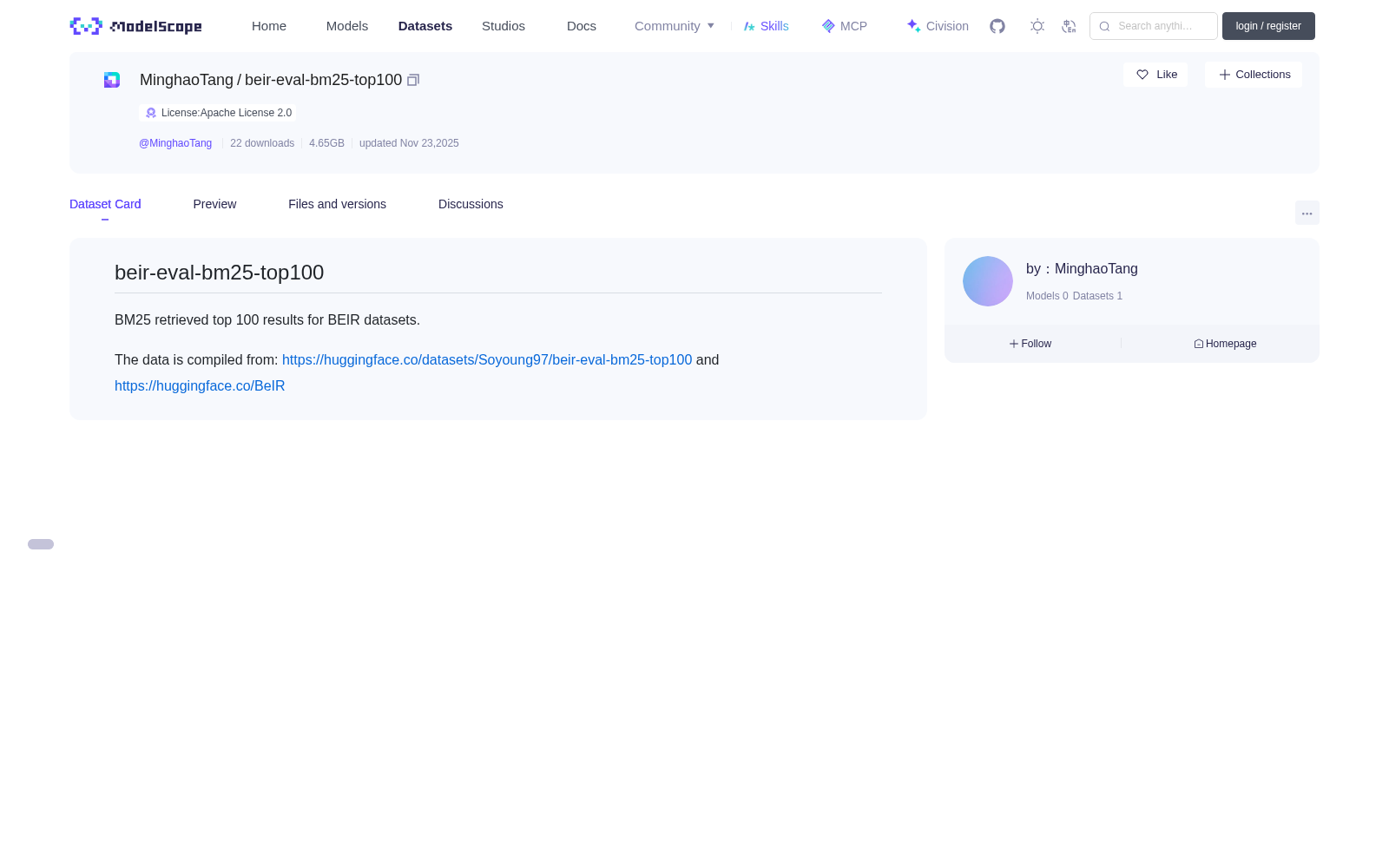This screenshot has width=1389, height=868.
Task: Copy the dataset name with copy icon
Action: point(413,80)
